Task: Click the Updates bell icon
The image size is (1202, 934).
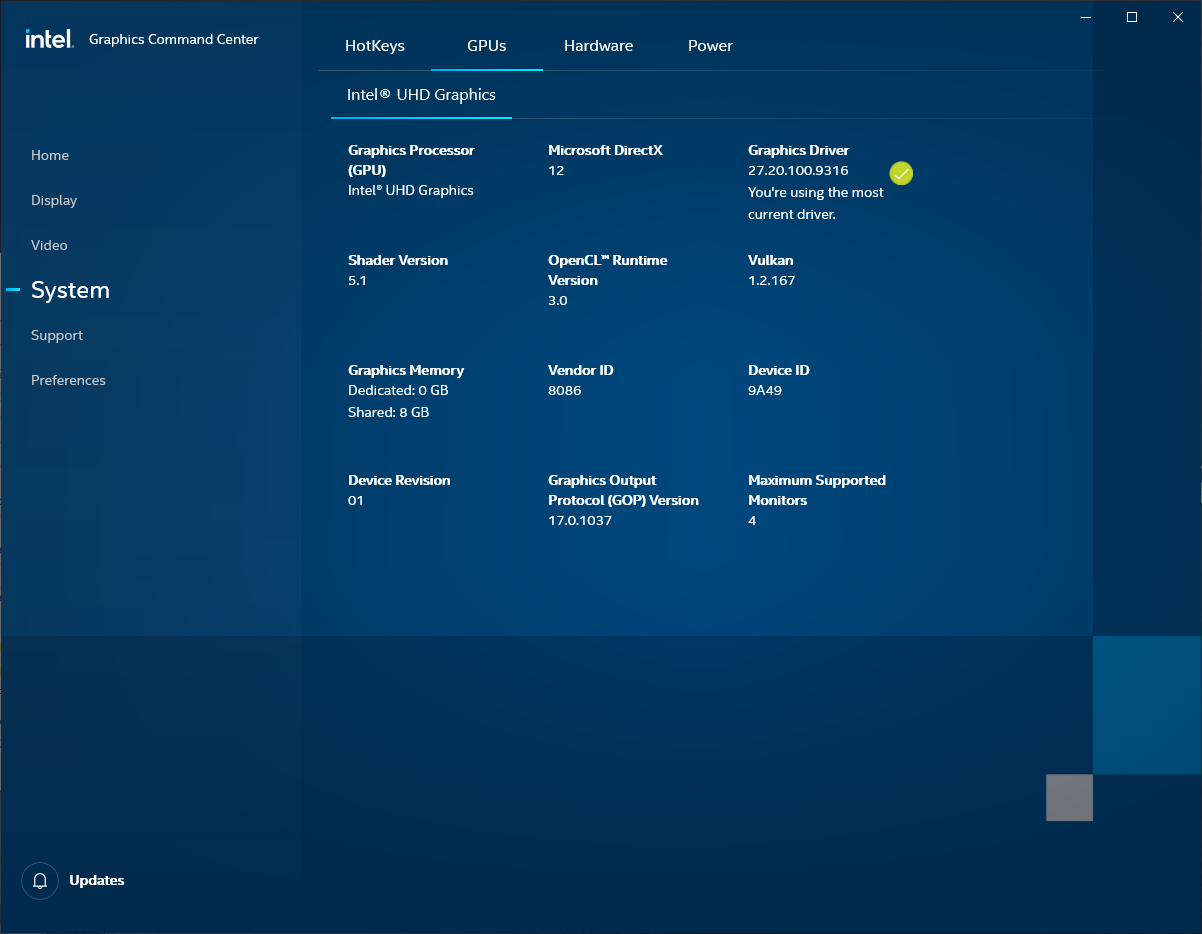Action: pos(40,881)
